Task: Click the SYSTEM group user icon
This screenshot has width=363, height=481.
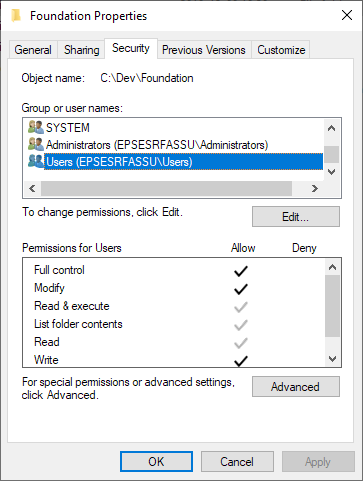Action: [36, 127]
